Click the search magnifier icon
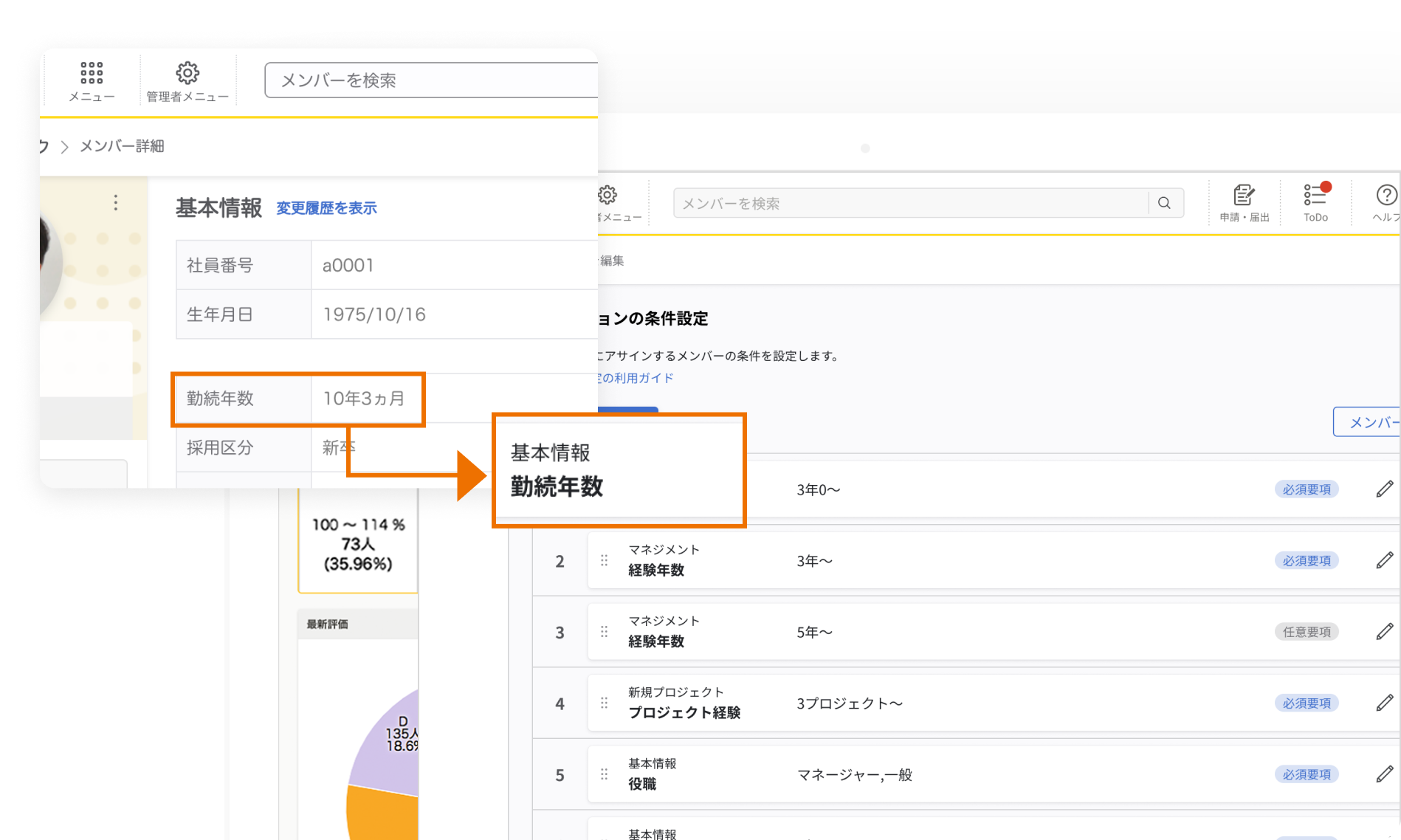The width and height of the screenshot is (1401, 840). pos(1165,203)
